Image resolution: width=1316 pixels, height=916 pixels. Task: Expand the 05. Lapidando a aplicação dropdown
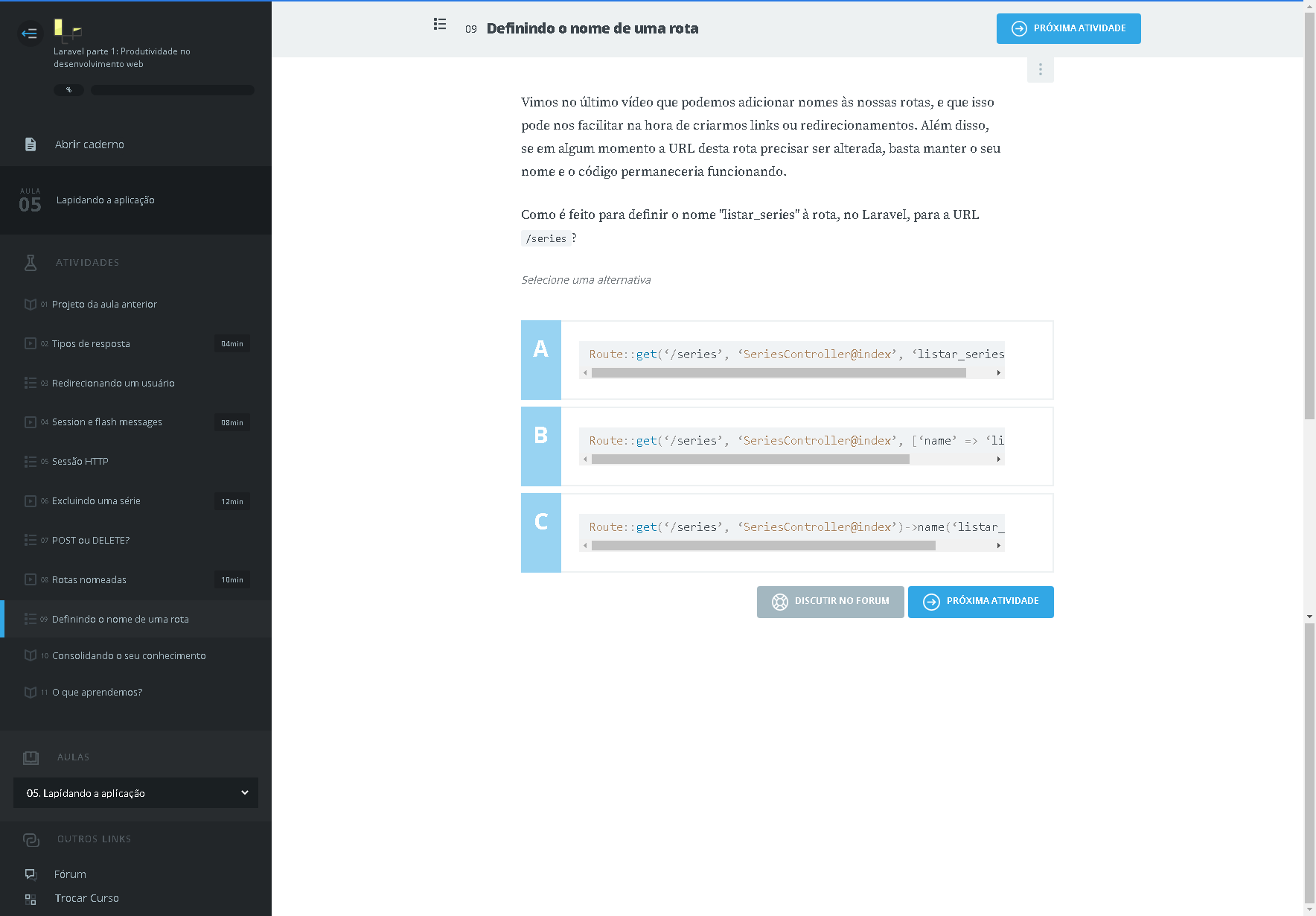(x=135, y=793)
